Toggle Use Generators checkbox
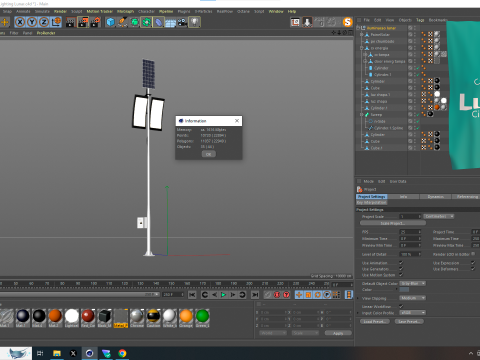Viewport: 480px width, 360px height. (401, 269)
